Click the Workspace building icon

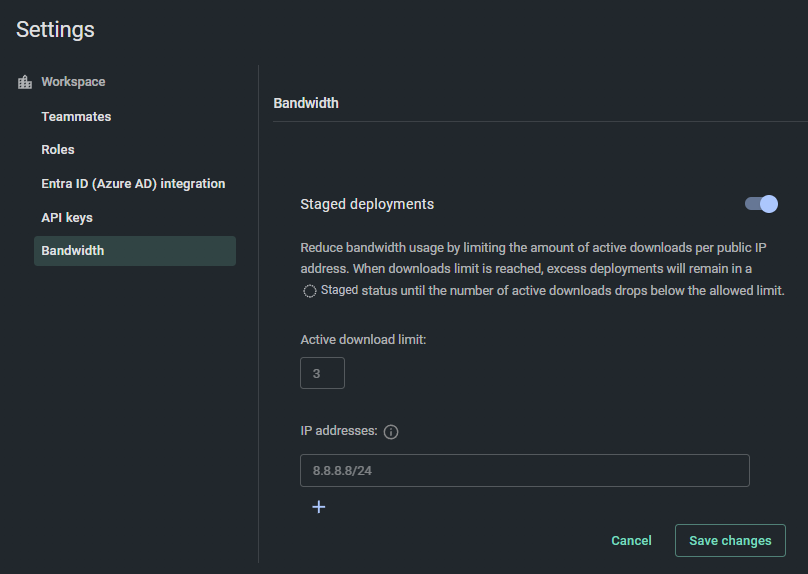pos(25,82)
